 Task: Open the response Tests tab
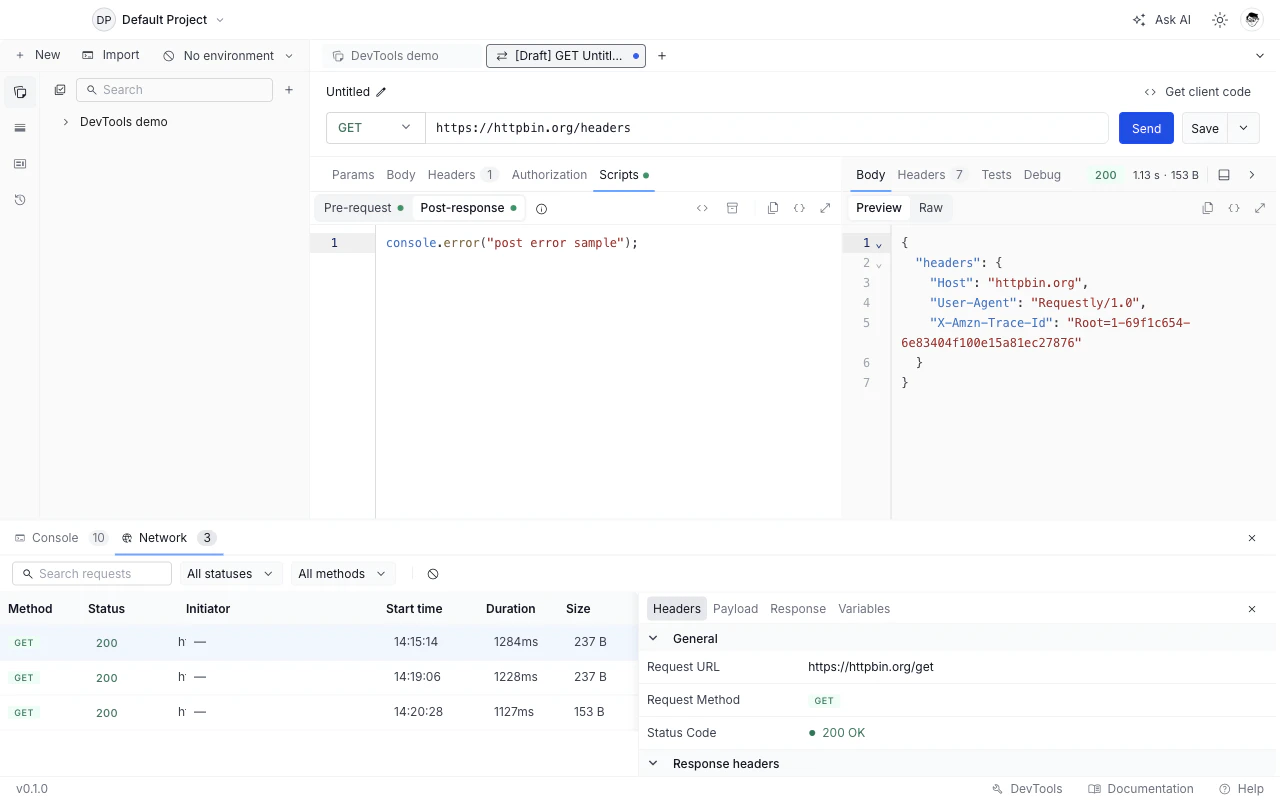click(996, 175)
